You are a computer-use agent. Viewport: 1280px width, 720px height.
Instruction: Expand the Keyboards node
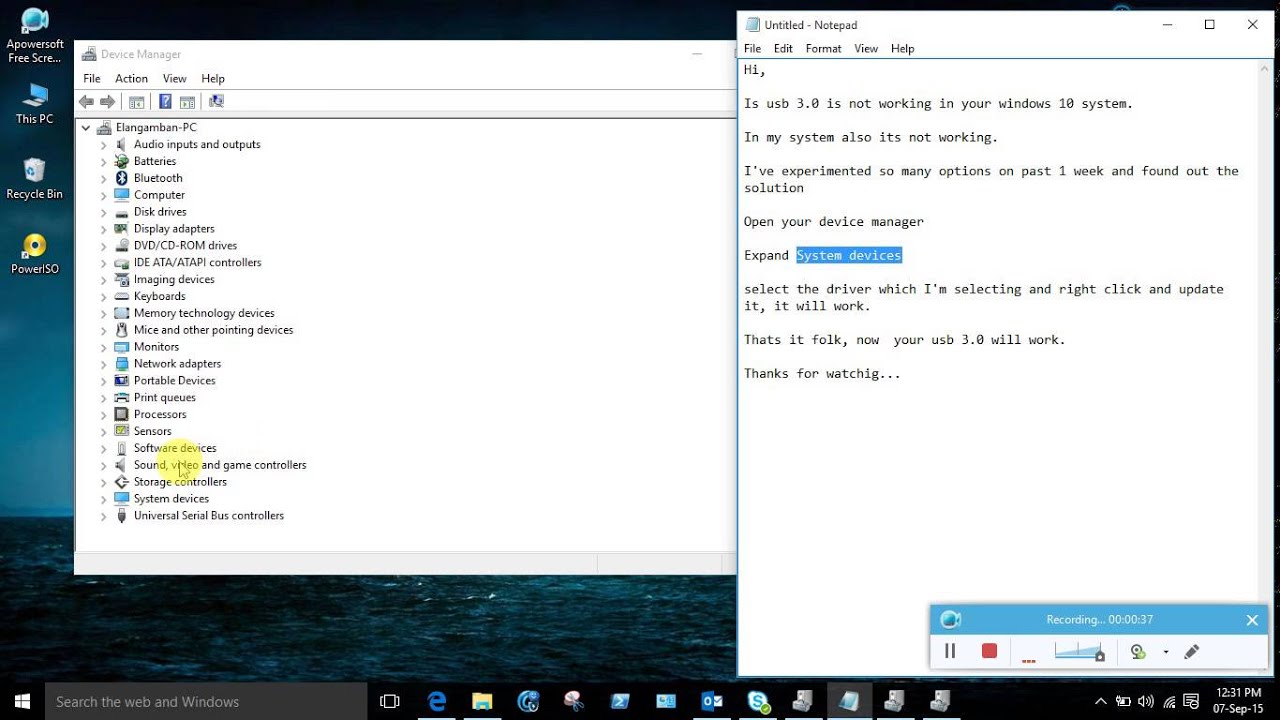103,297
